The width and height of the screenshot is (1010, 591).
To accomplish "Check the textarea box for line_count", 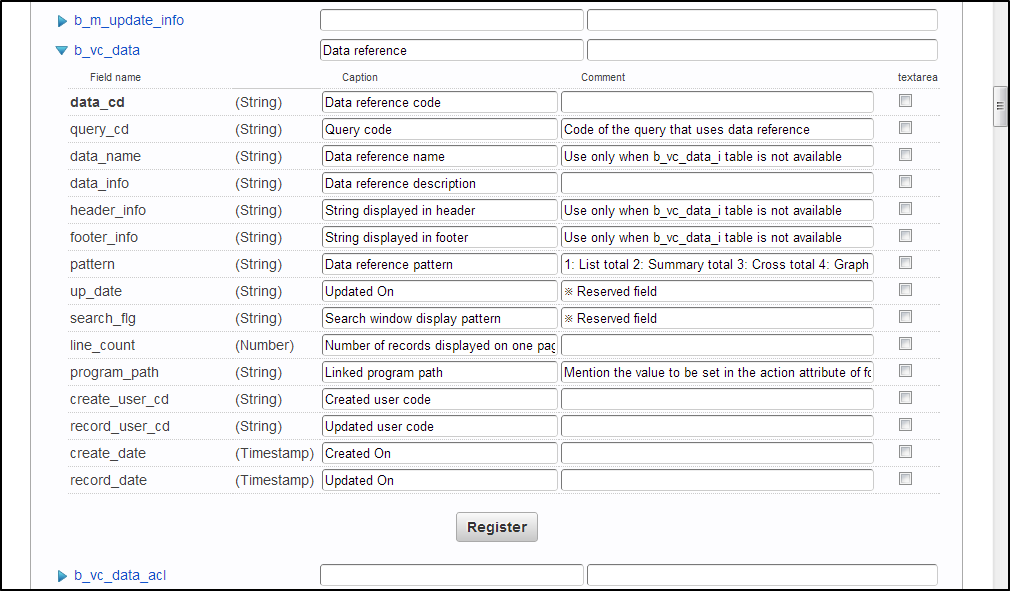I will point(905,344).
